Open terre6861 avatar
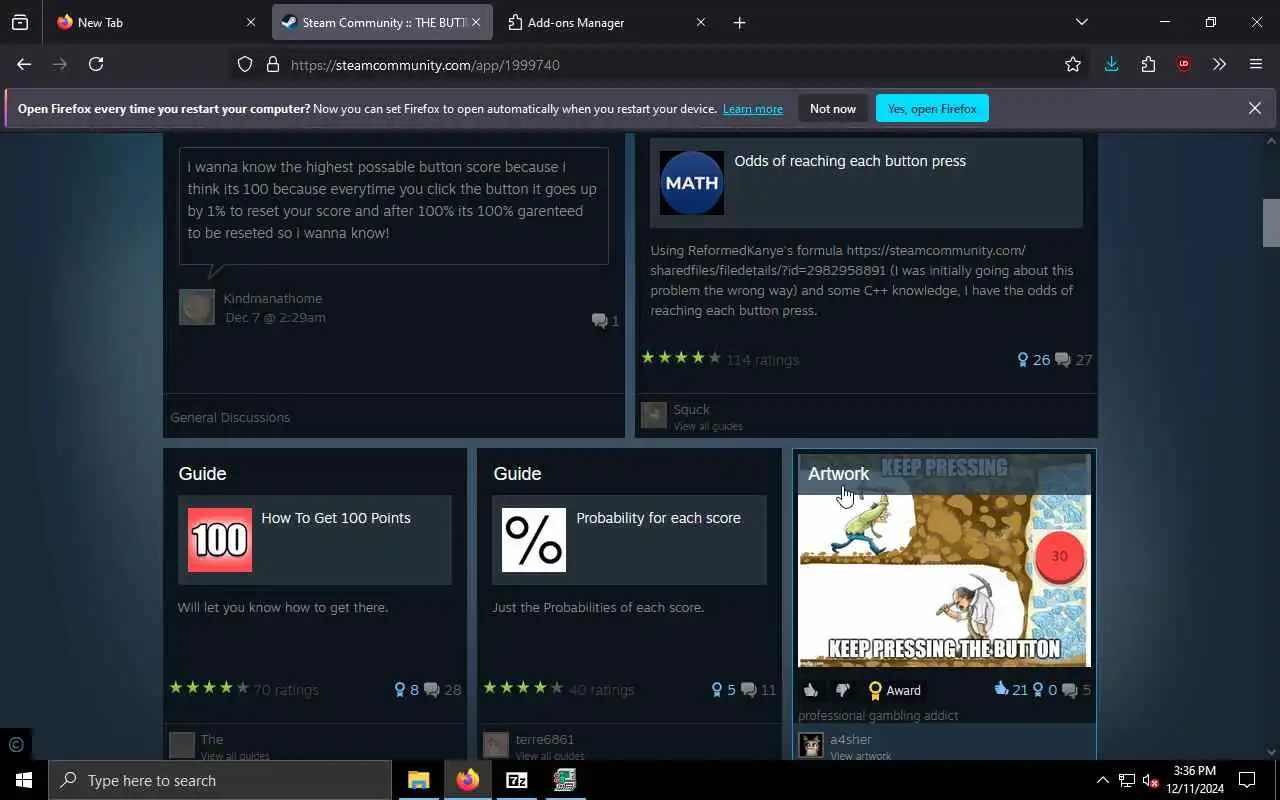Image resolution: width=1280 pixels, height=800 pixels. click(496, 745)
